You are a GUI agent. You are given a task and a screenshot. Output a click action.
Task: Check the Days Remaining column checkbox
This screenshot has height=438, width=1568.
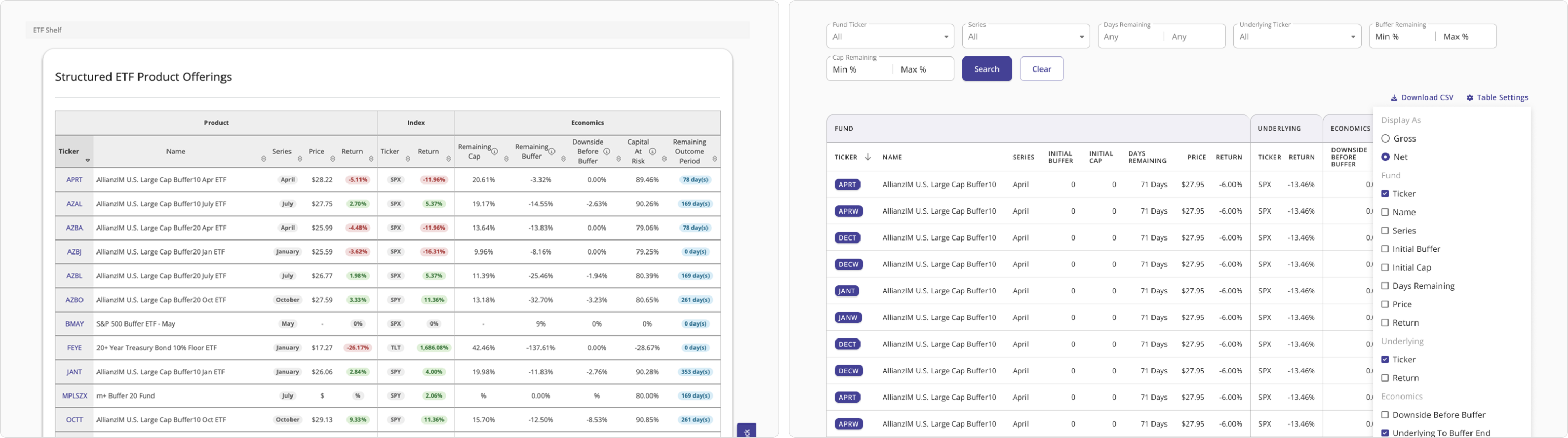tap(1385, 286)
